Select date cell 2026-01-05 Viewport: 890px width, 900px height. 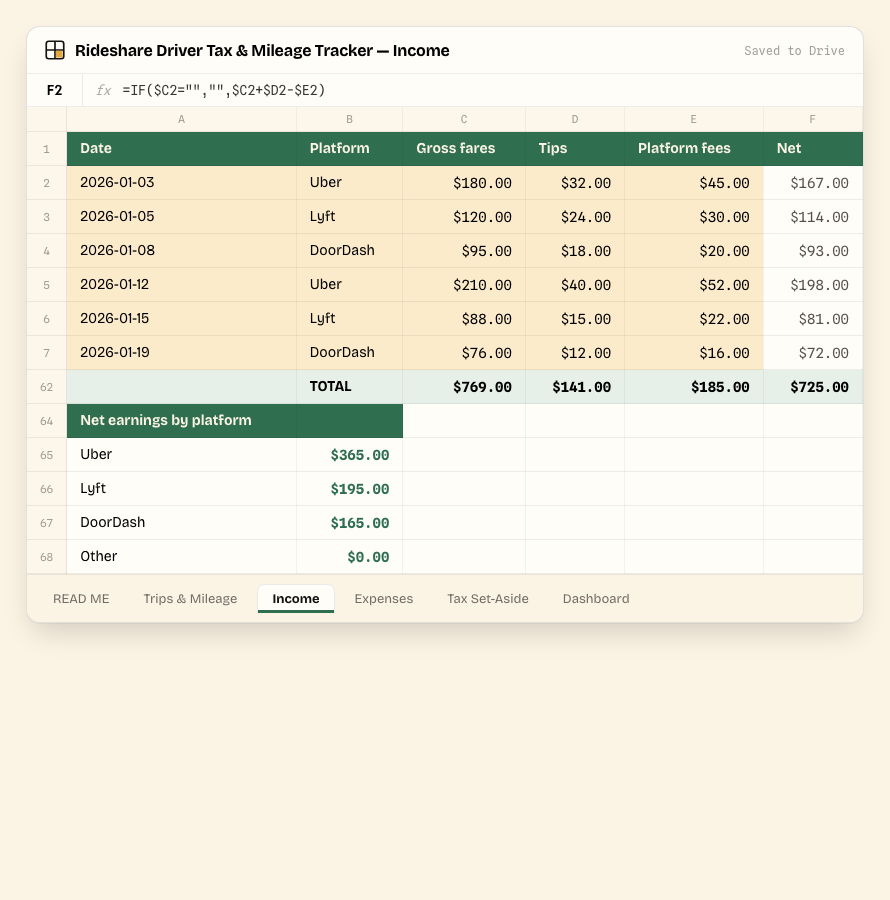coord(181,217)
